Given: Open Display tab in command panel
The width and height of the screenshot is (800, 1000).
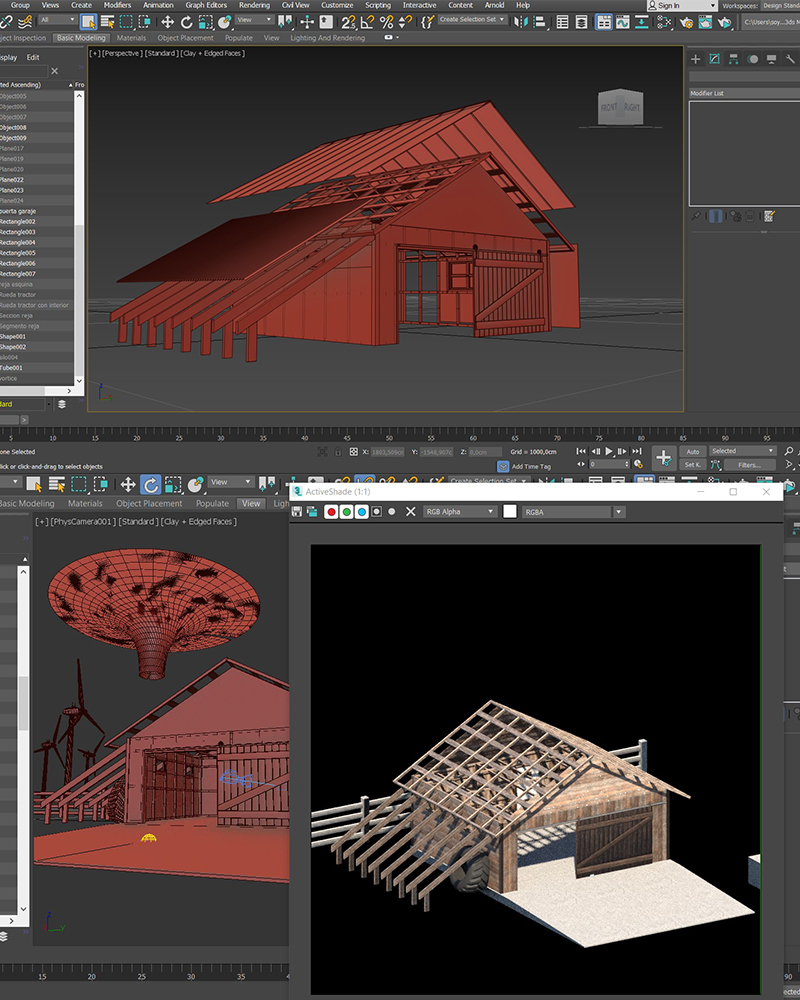Looking at the screenshot, I should (771, 59).
